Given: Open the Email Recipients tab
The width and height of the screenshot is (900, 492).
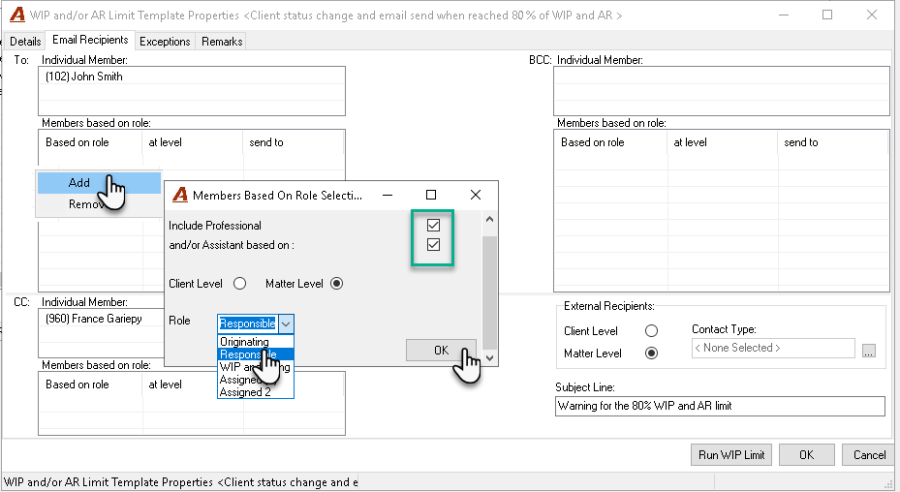Looking at the screenshot, I should click(x=90, y=40).
